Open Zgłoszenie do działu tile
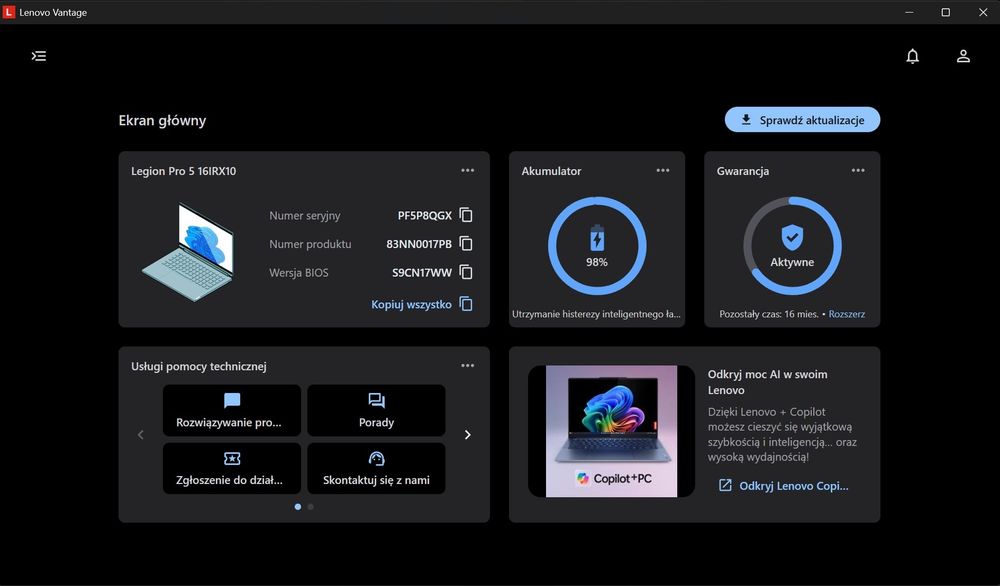Screen dimensions: 1000x586 click(232, 468)
